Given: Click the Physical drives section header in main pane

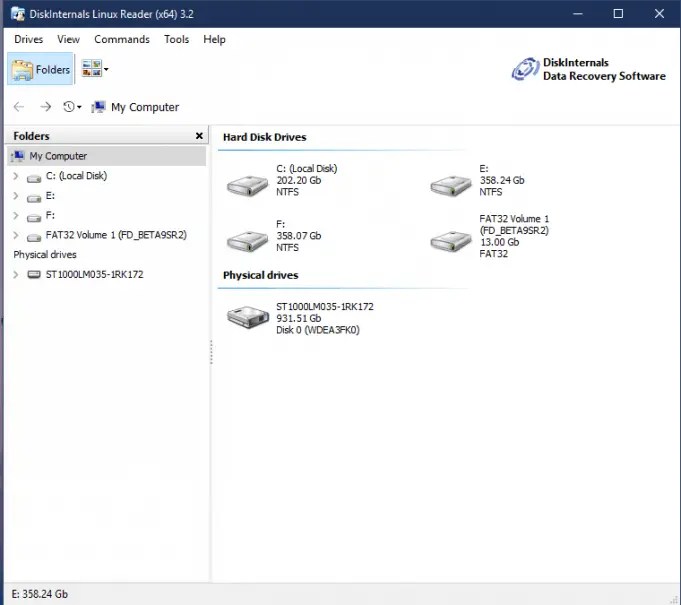Looking at the screenshot, I should [261, 275].
